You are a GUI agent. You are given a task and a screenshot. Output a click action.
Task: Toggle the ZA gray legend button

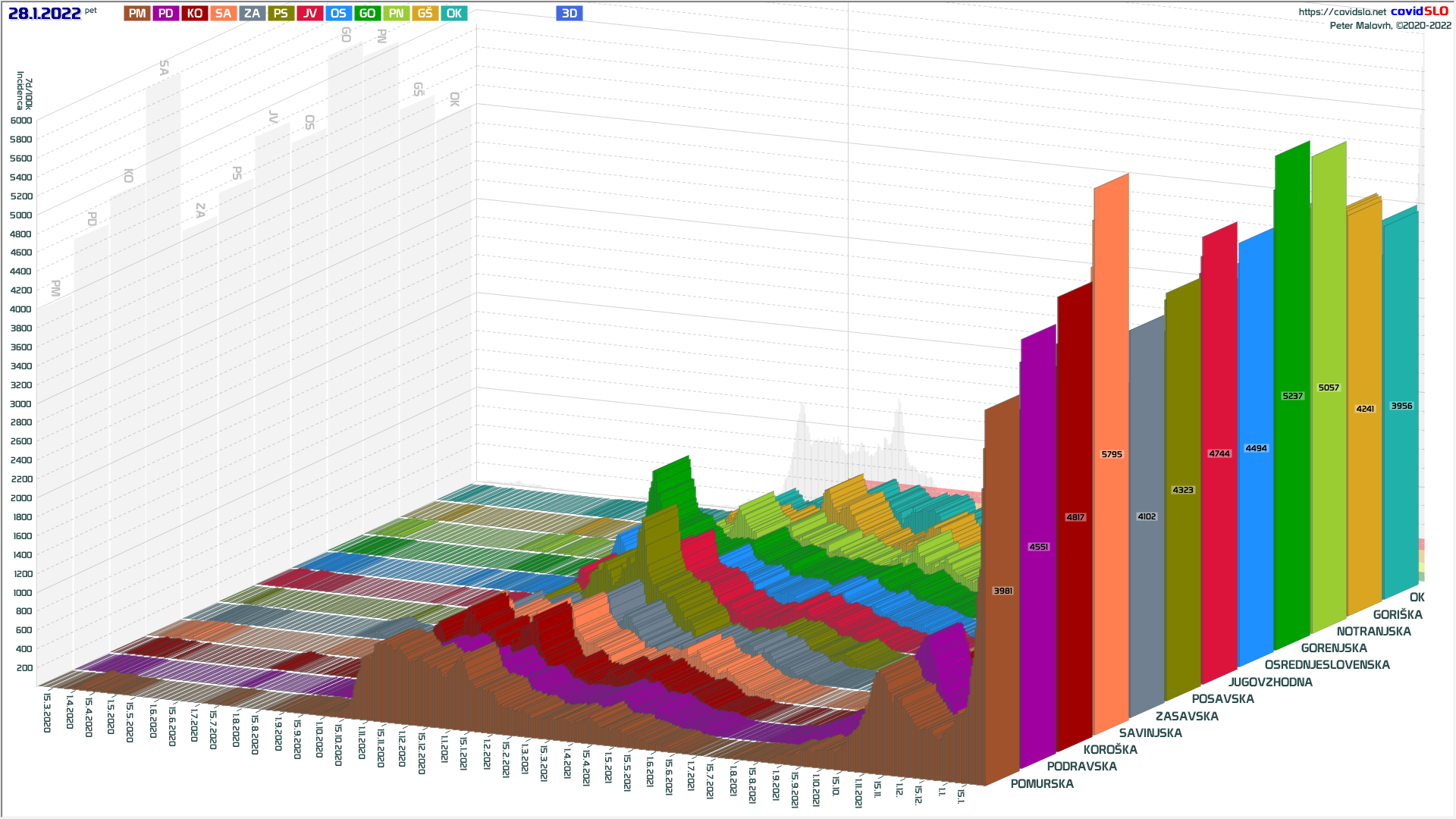[252, 14]
